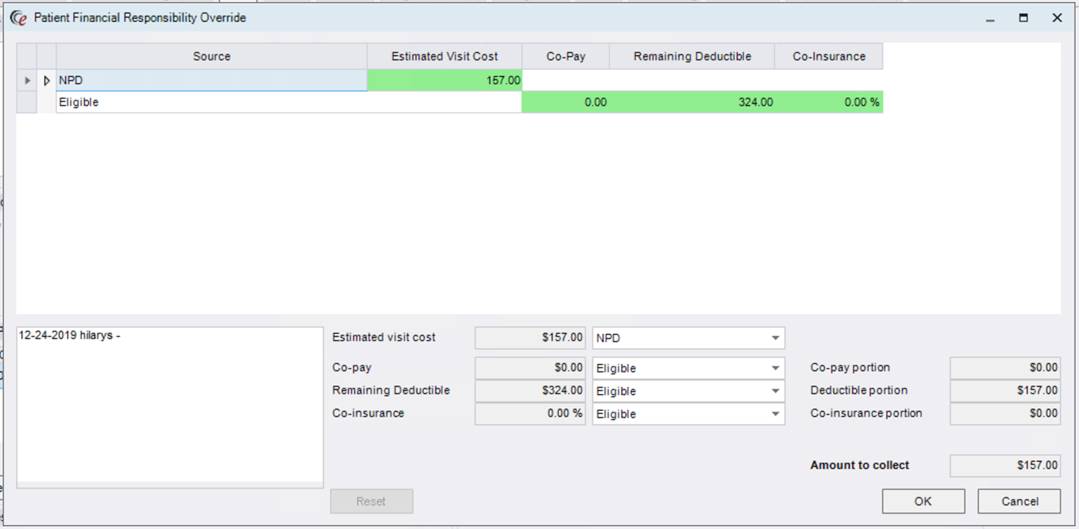Expand the NPD row triangle

pyautogui.click(x=46, y=80)
